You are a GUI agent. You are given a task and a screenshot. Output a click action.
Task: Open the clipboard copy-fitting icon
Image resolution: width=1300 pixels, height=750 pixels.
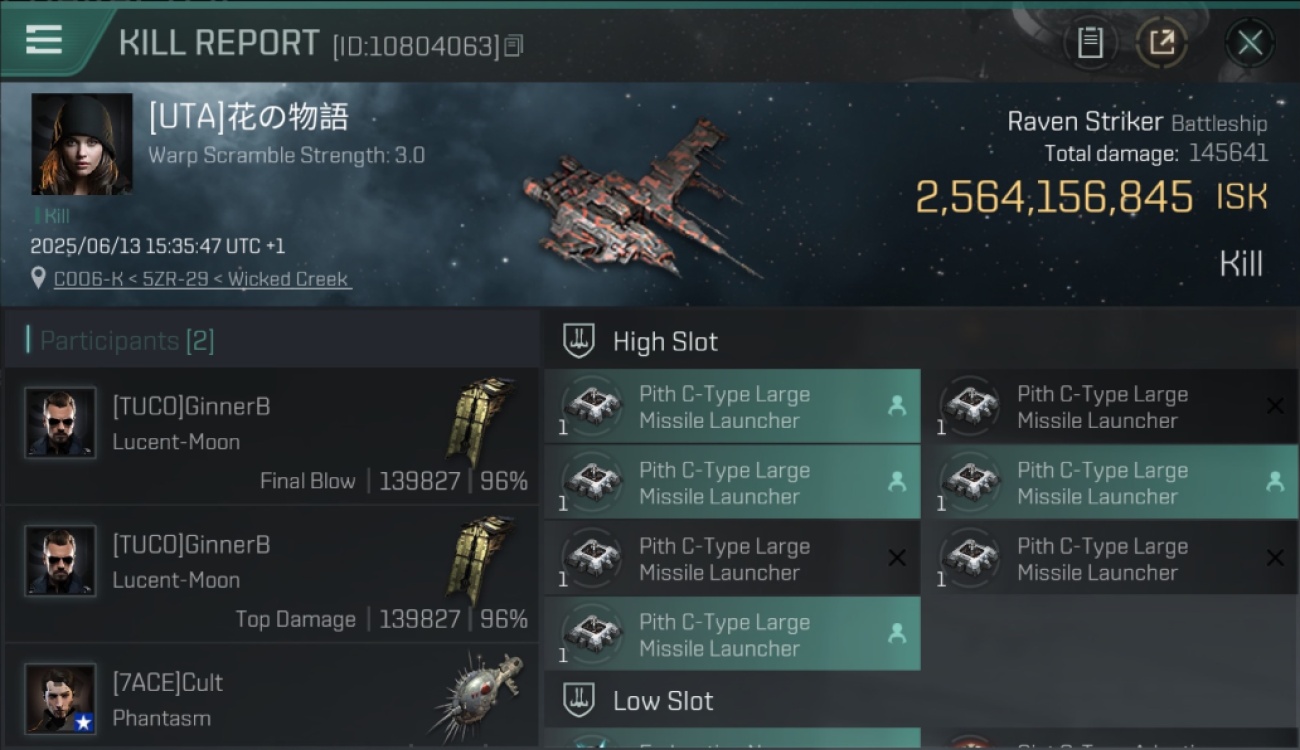[x=1090, y=42]
